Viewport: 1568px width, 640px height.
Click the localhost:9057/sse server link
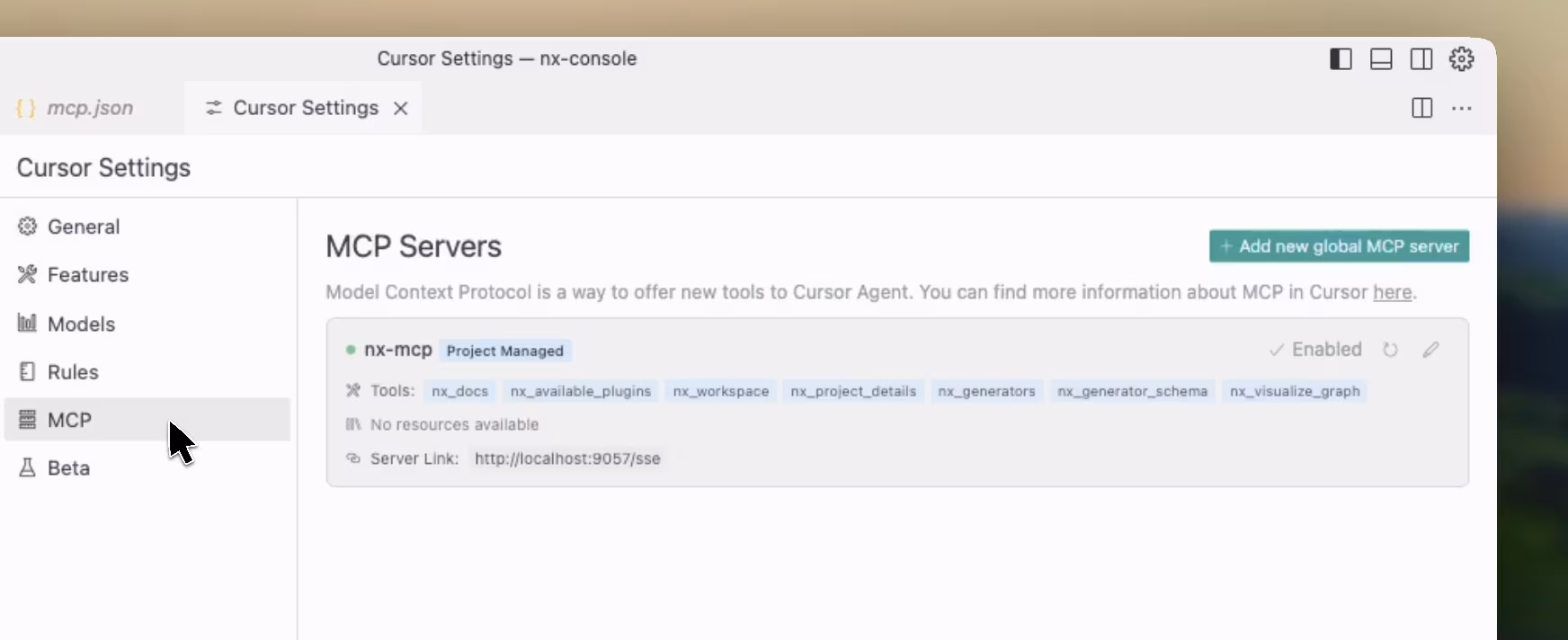pos(567,458)
